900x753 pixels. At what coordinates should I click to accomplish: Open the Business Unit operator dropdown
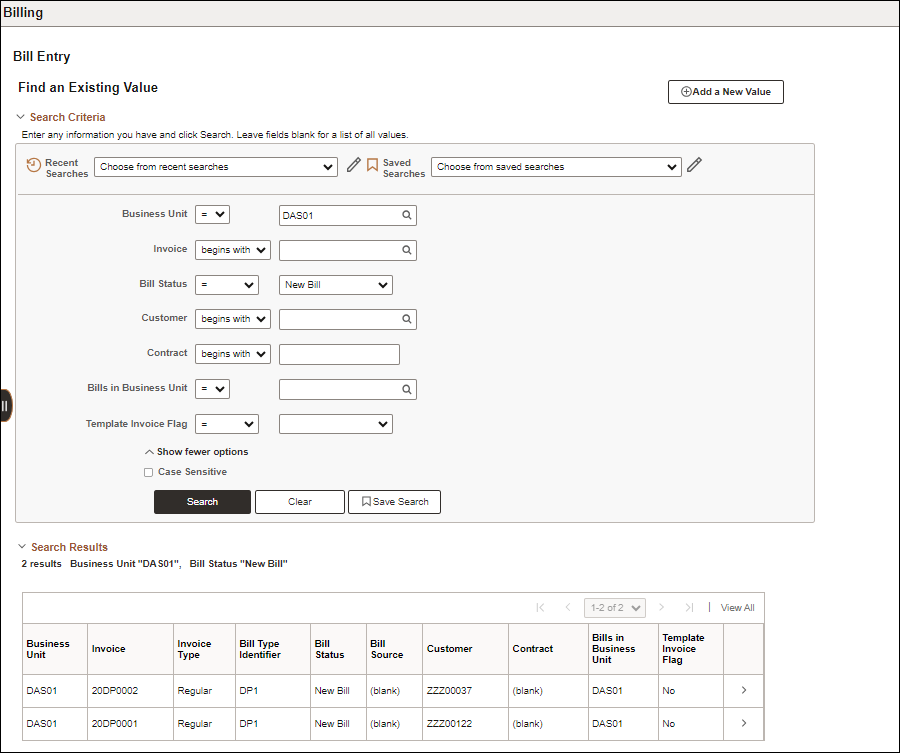click(x=212, y=215)
